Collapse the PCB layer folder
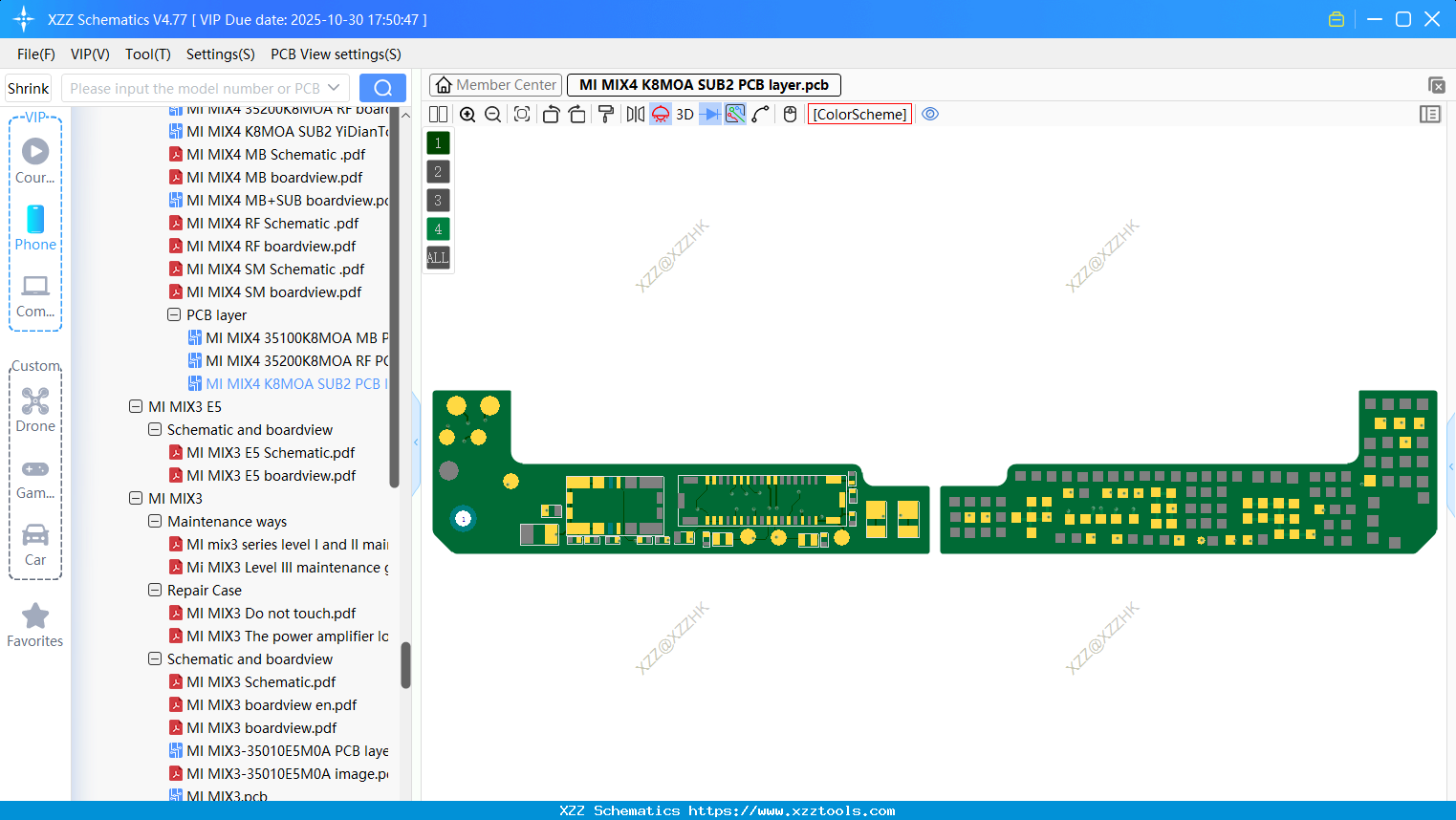Image resolution: width=1456 pixels, height=820 pixels. 174,314
